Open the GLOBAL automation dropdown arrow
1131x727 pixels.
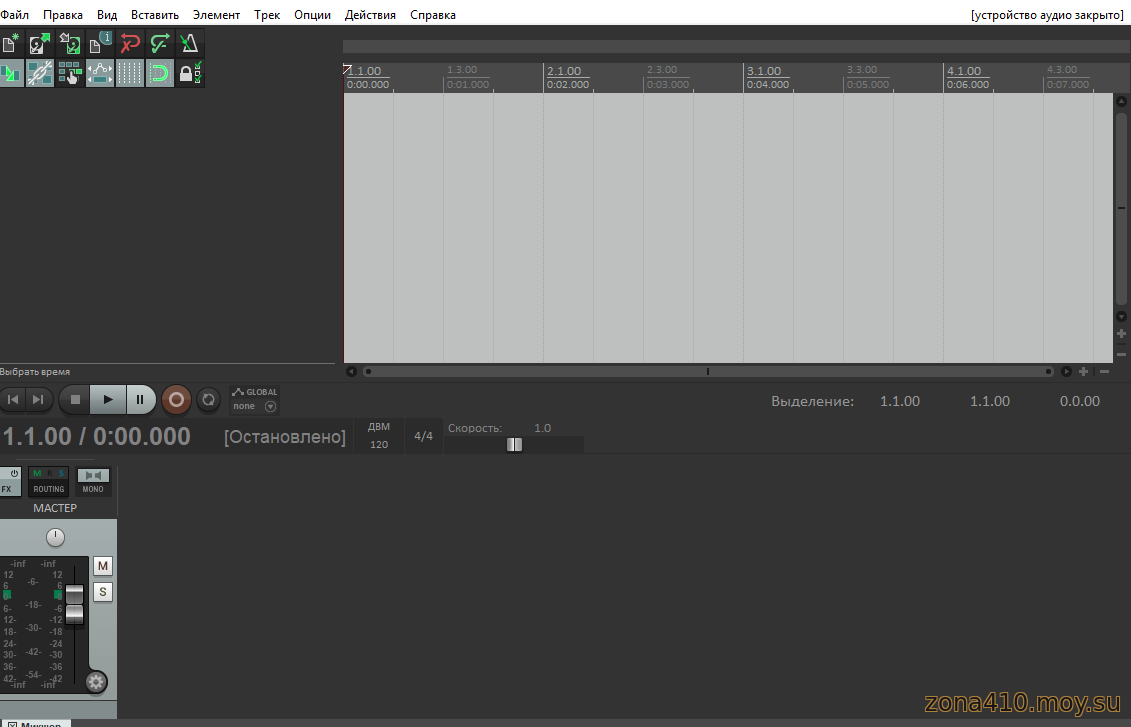270,407
